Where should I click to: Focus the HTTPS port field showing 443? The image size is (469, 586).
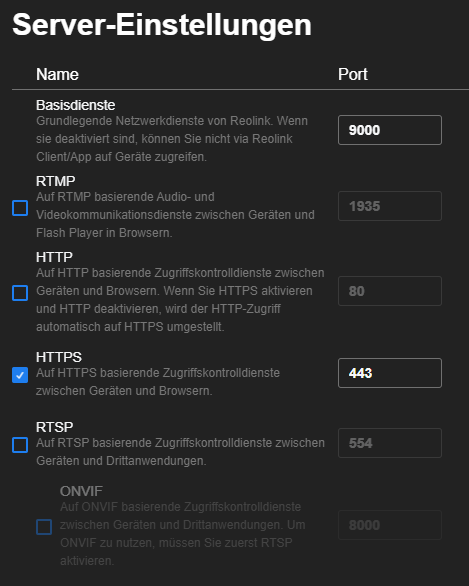pyautogui.click(x=390, y=373)
